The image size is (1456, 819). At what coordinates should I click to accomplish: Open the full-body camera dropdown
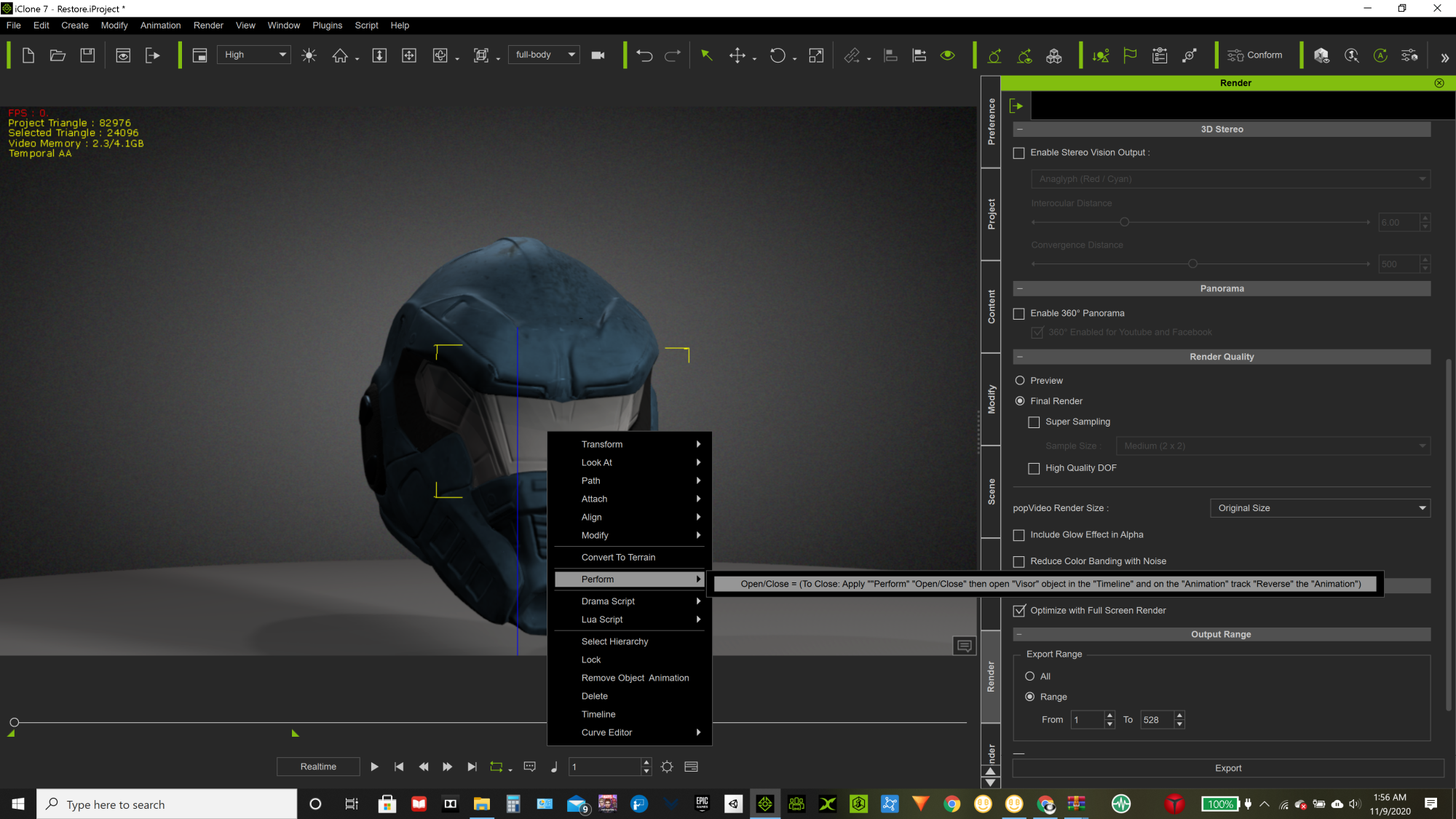544,55
